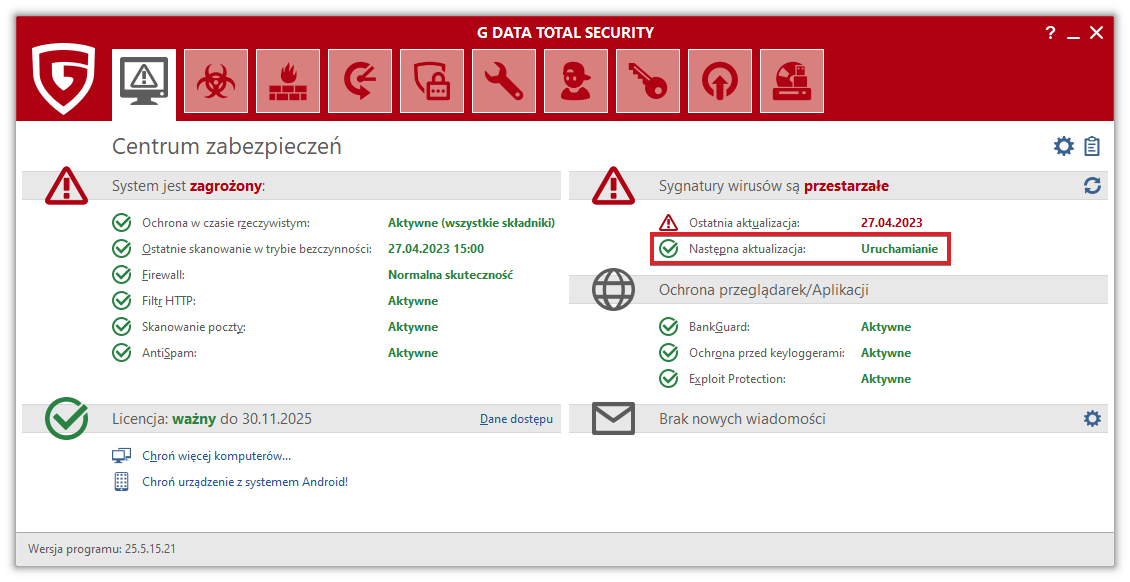
Task: Click Ochrona w czasie rzeczywistym label
Action: (x=226, y=223)
